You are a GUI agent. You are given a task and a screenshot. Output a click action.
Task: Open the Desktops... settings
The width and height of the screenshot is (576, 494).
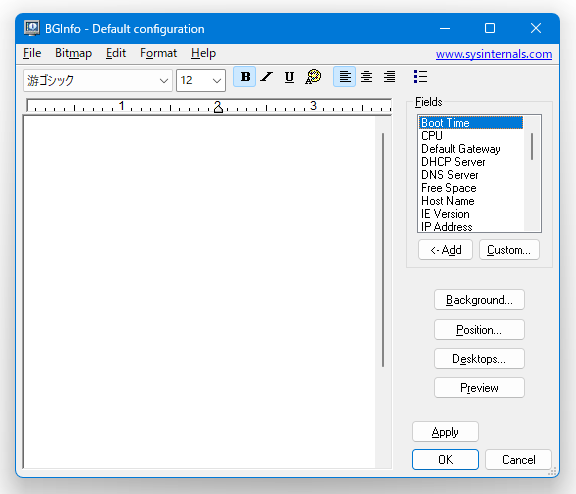(479, 358)
